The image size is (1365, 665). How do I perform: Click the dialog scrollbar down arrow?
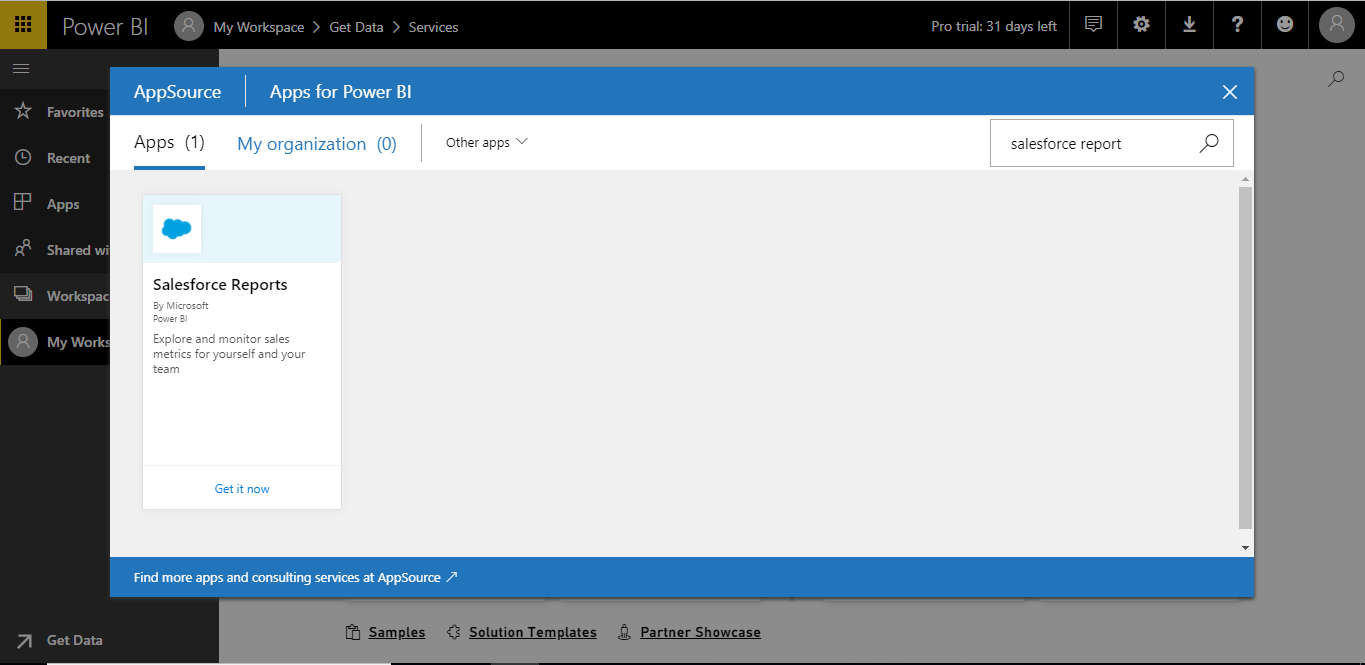point(1245,548)
